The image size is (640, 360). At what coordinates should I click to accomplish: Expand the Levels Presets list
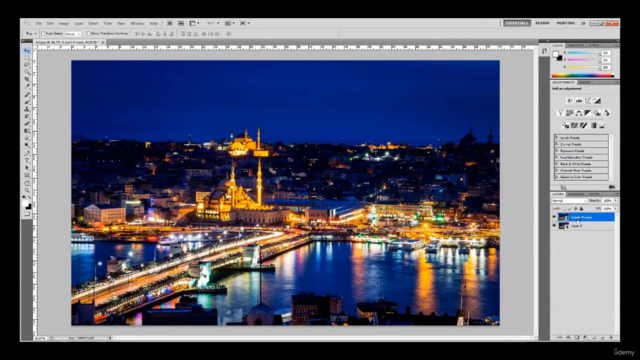tap(556, 138)
